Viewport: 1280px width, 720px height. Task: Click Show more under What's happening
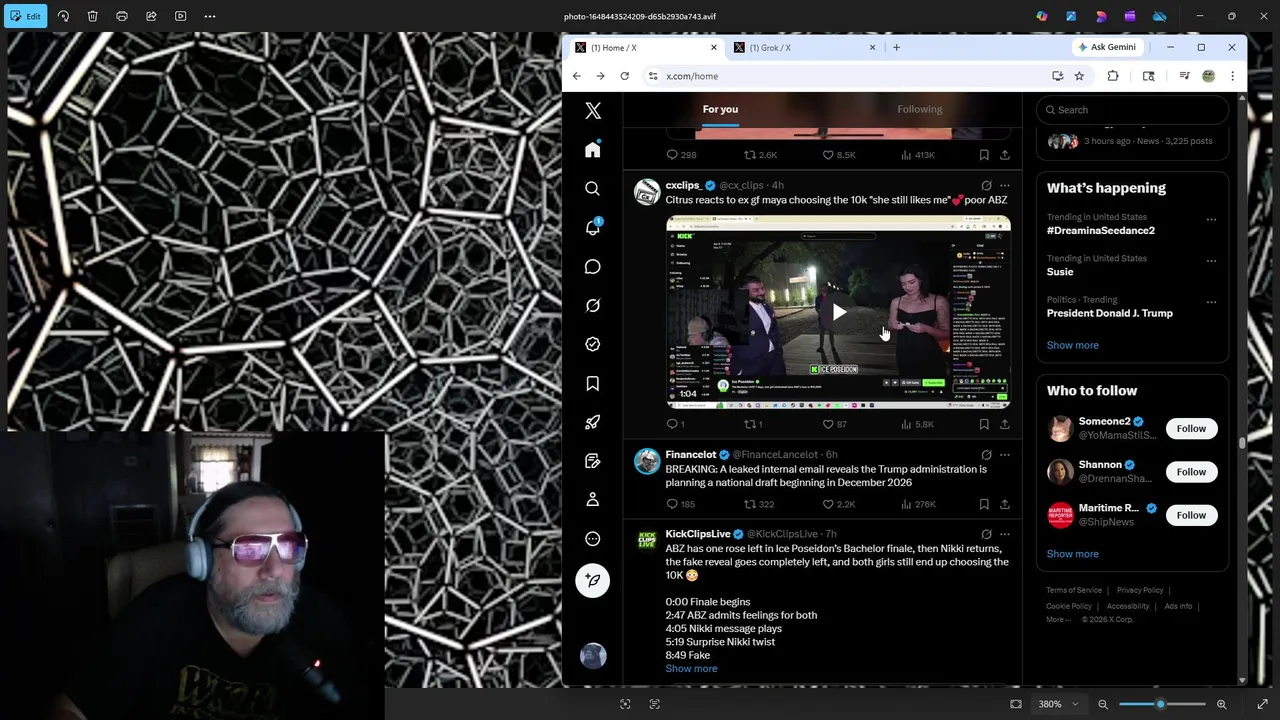tap(1072, 345)
